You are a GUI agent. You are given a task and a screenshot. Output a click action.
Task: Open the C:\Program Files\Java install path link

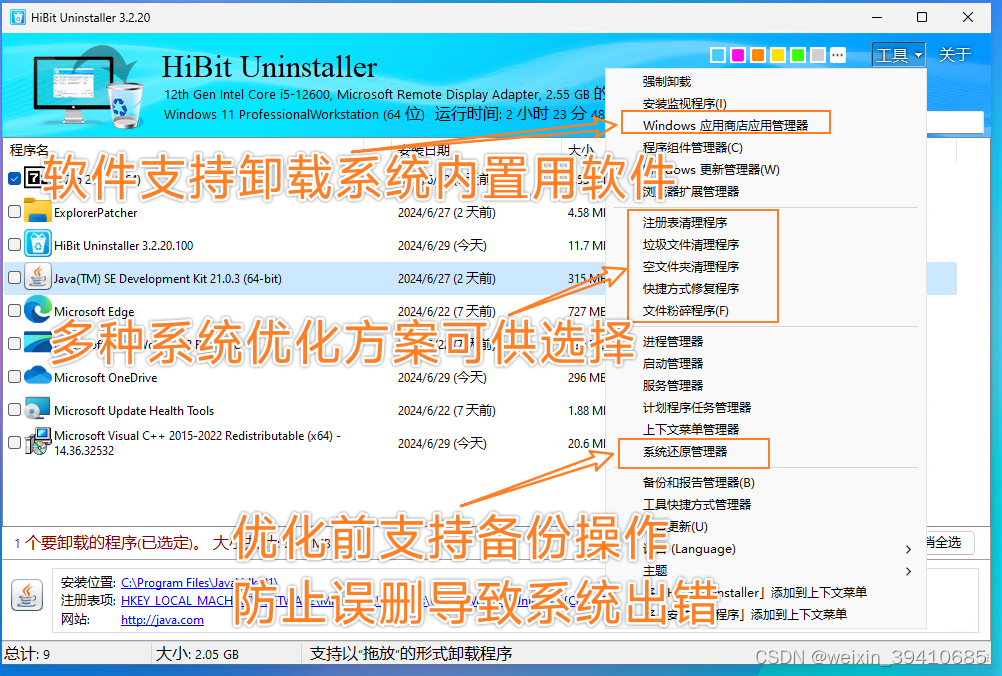click(199, 583)
